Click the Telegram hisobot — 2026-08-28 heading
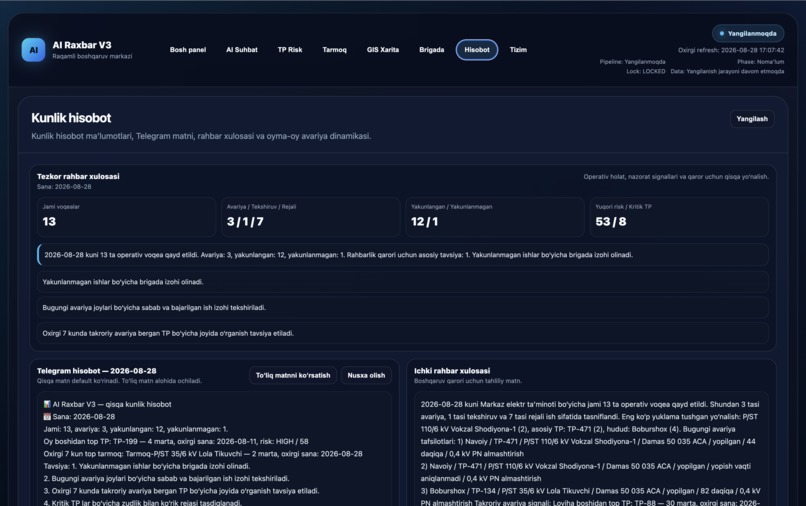Image resolution: width=806 pixels, height=506 pixels. [97, 371]
